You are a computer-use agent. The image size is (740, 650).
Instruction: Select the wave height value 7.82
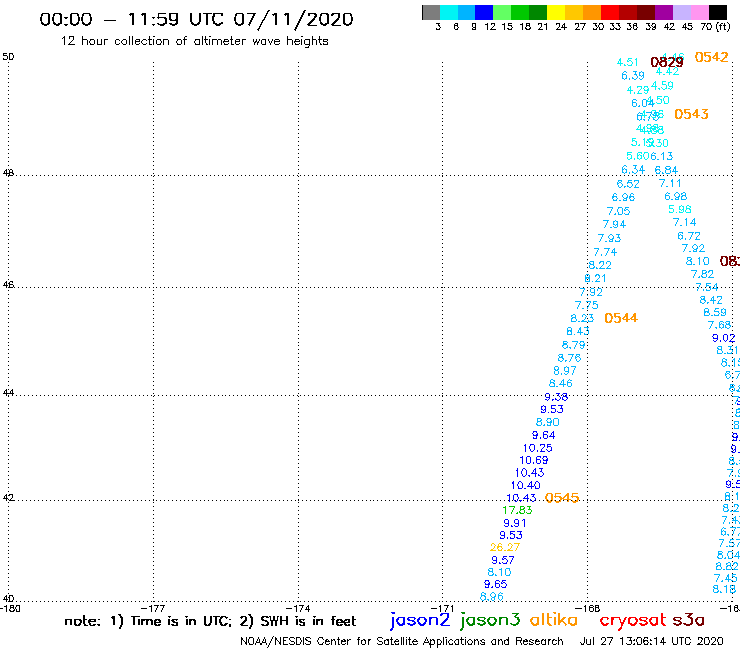(702, 274)
